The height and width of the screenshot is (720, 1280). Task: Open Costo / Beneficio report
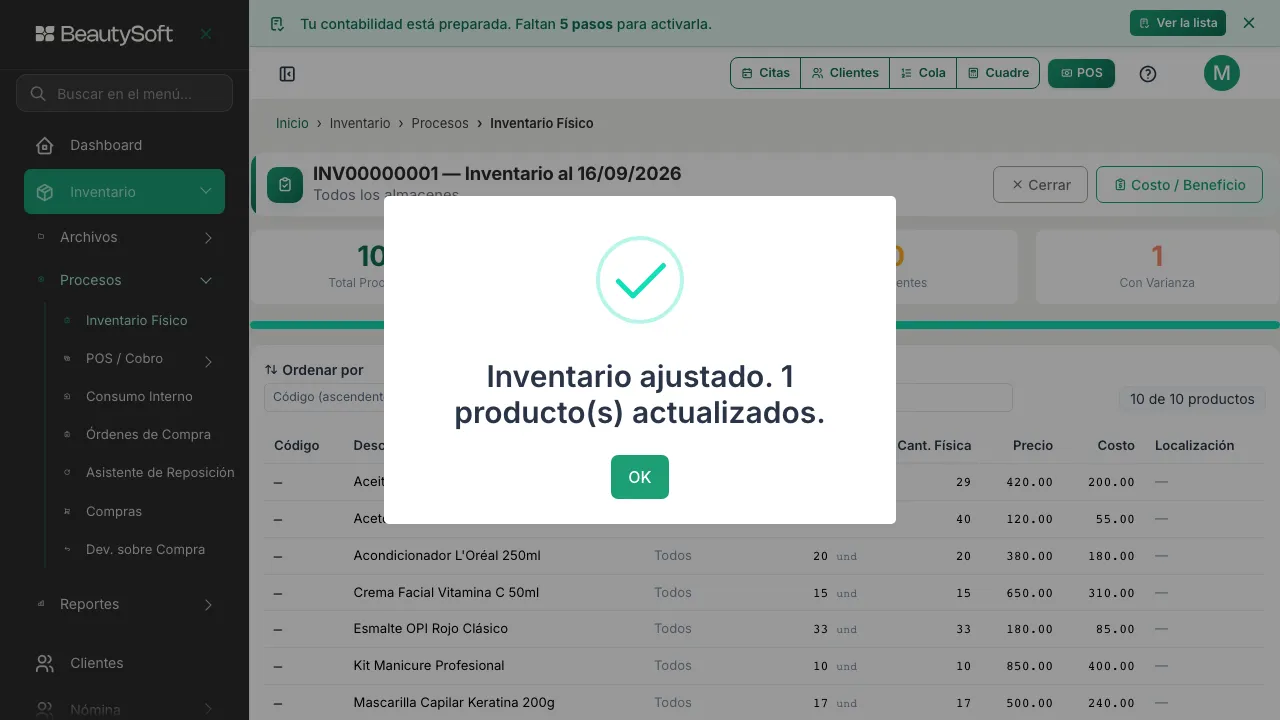(1180, 185)
